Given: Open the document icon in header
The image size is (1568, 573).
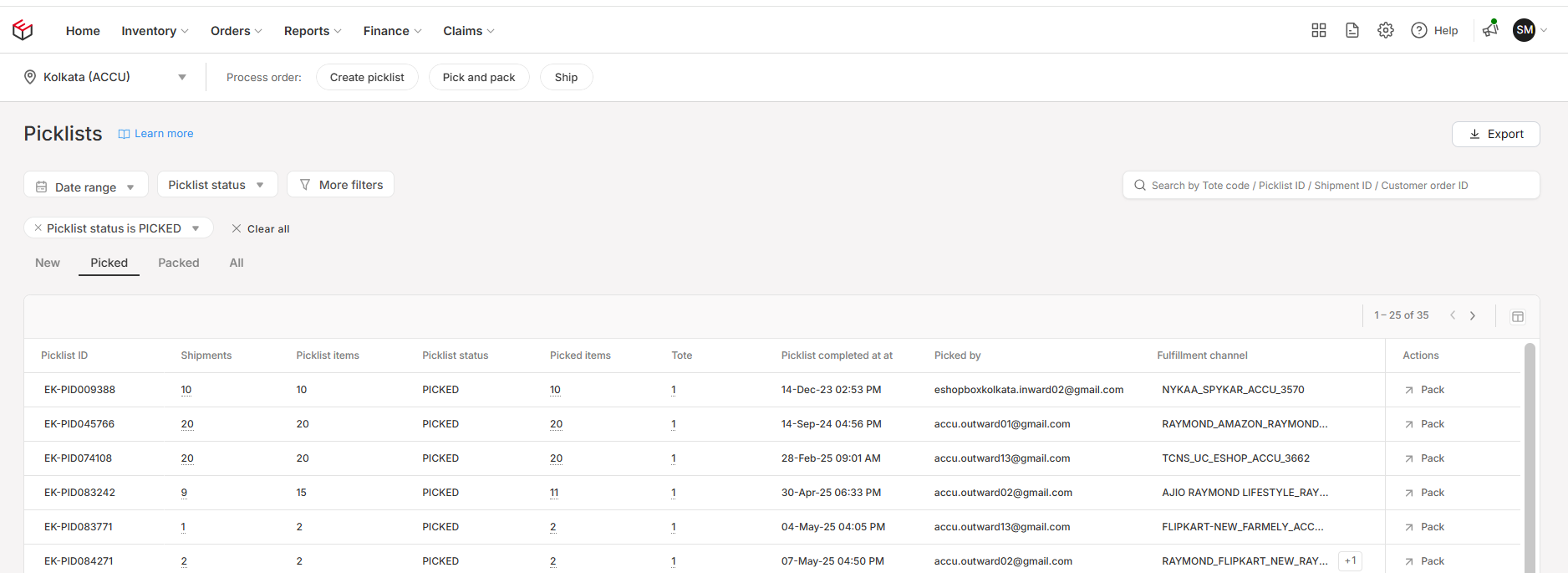Looking at the screenshot, I should [1352, 30].
